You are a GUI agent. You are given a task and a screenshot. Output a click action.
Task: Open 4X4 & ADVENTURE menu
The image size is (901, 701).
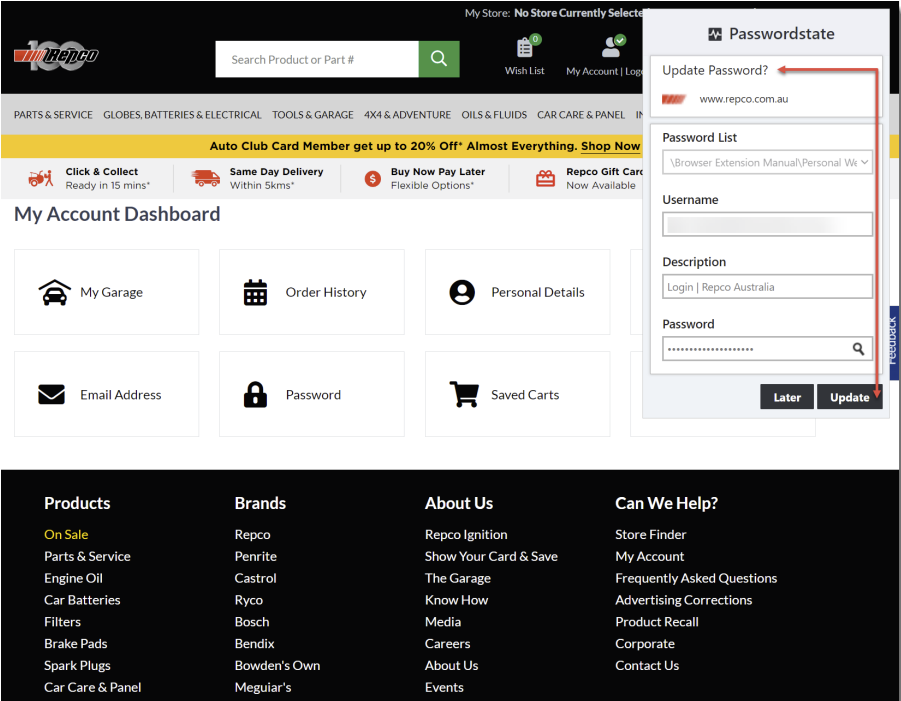(407, 114)
